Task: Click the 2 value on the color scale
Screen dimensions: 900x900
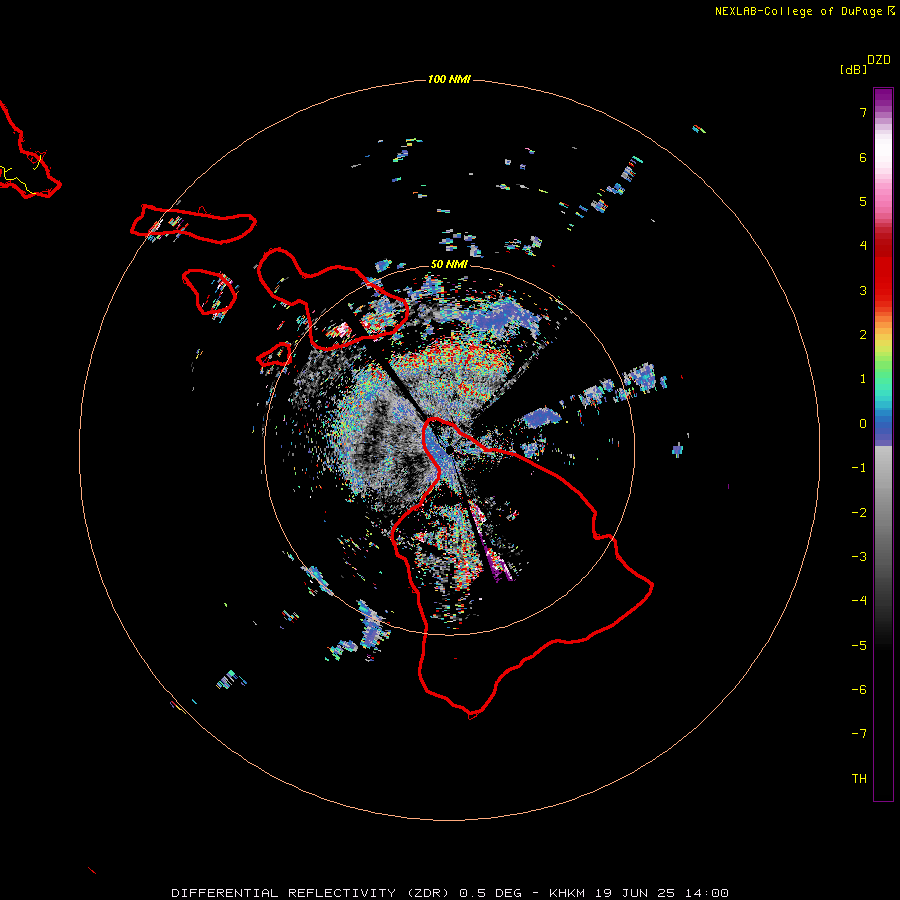Action: coord(863,335)
